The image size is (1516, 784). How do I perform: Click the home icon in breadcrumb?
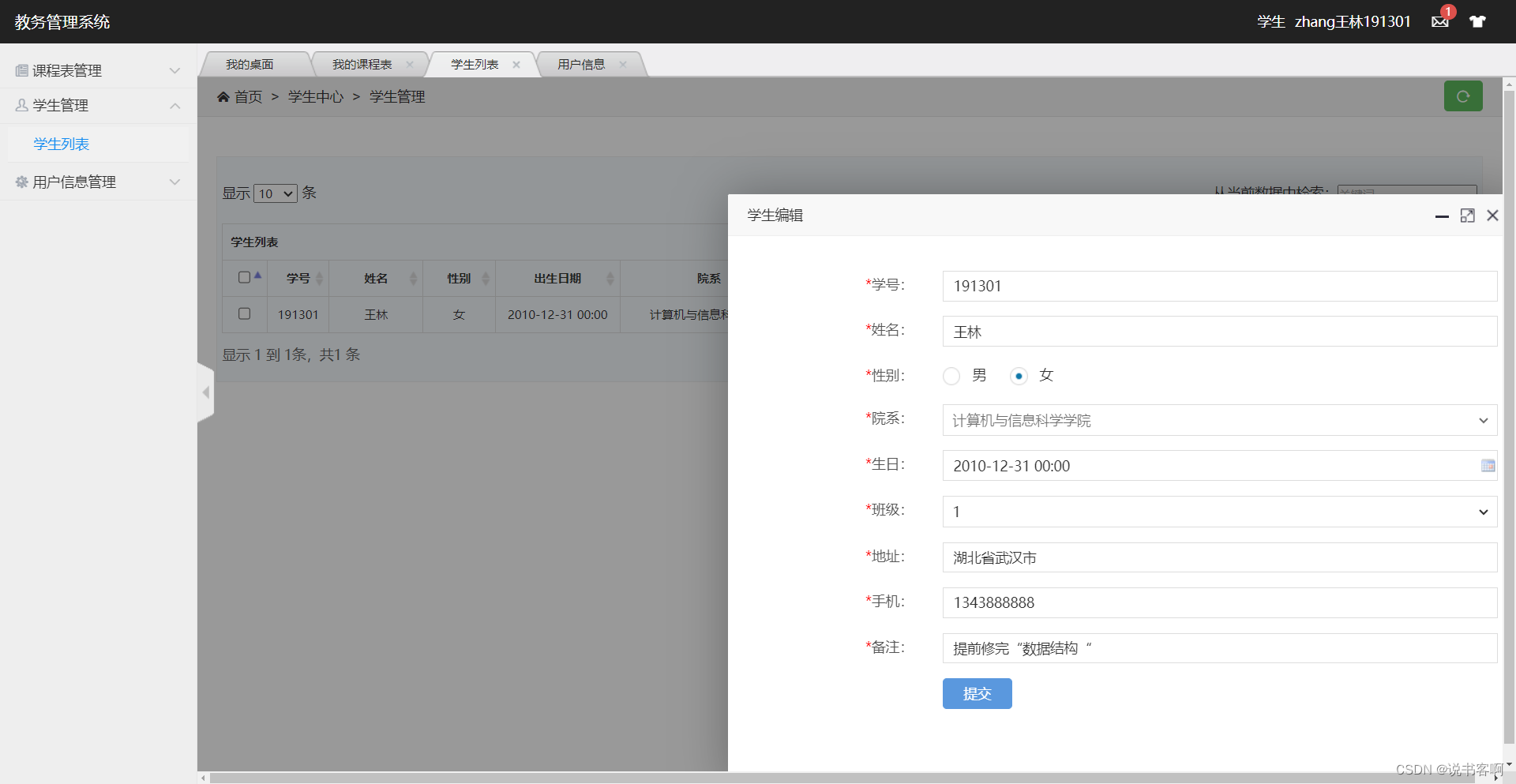pos(223,97)
